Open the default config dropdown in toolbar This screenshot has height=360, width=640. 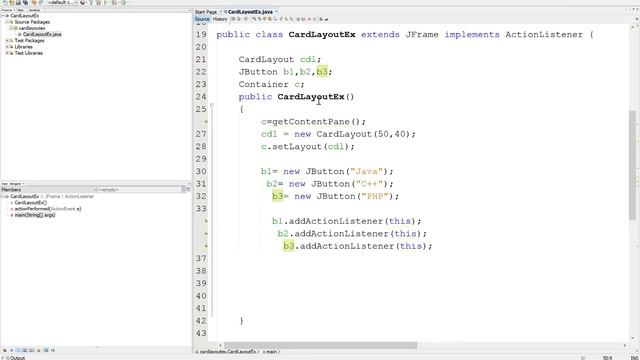coord(62,2)
